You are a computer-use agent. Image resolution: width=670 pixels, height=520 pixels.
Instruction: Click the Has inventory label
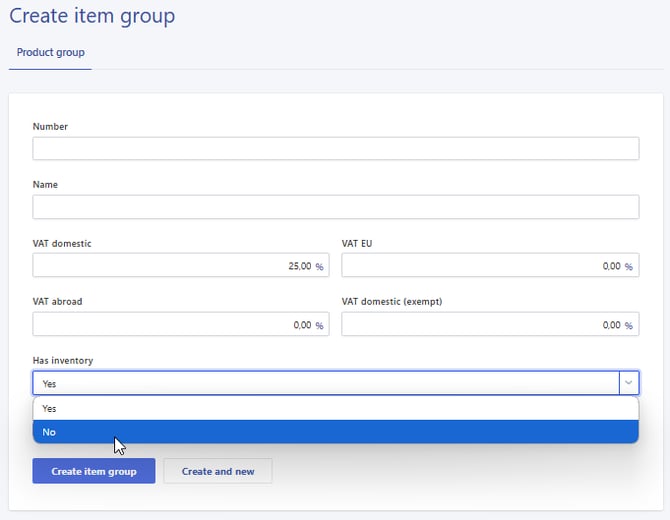pyautogui.click(x=63, y=361)
